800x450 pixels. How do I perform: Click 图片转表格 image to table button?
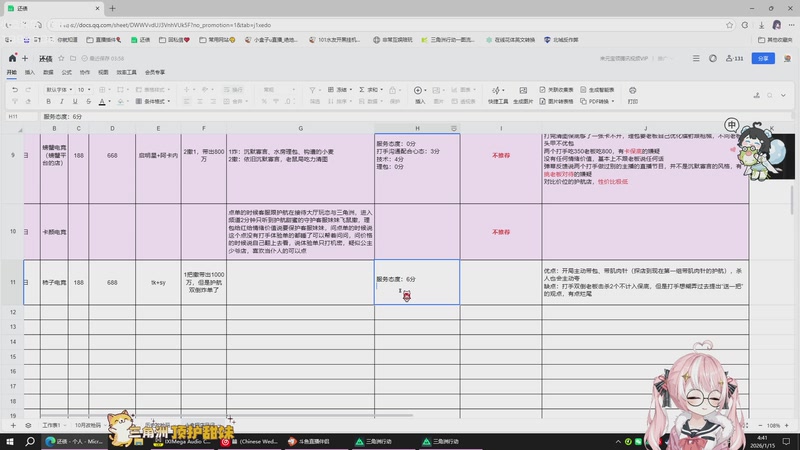(x=556, y=102)
